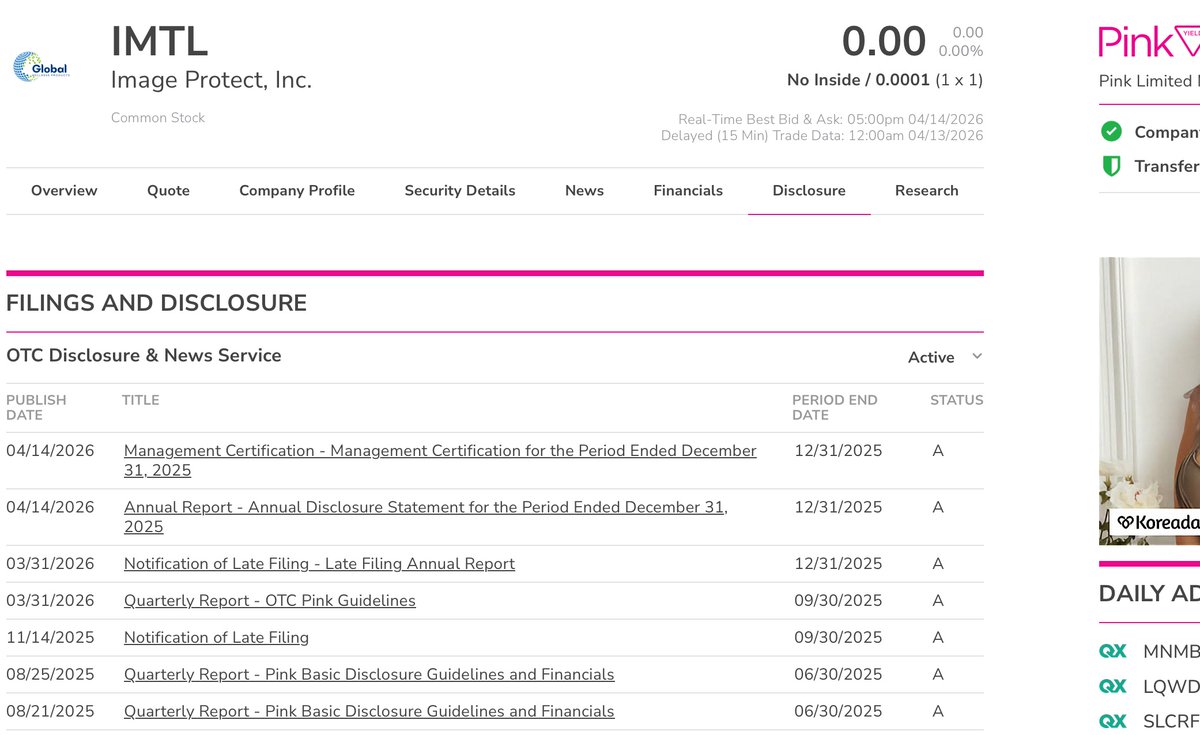Open the Management Certification December 31, 2025 filing
Screen dimensions: 1200x735
[x=440, y=460]
